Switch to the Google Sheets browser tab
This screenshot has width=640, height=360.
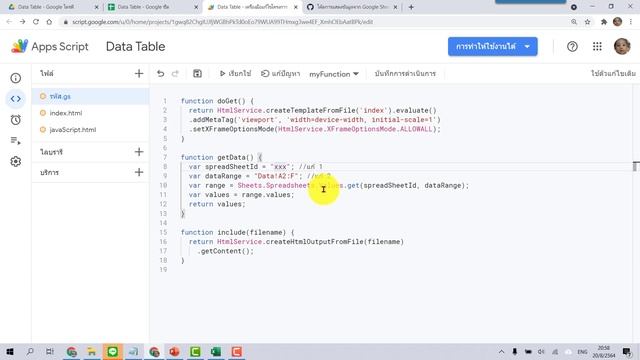click(151, 7)
